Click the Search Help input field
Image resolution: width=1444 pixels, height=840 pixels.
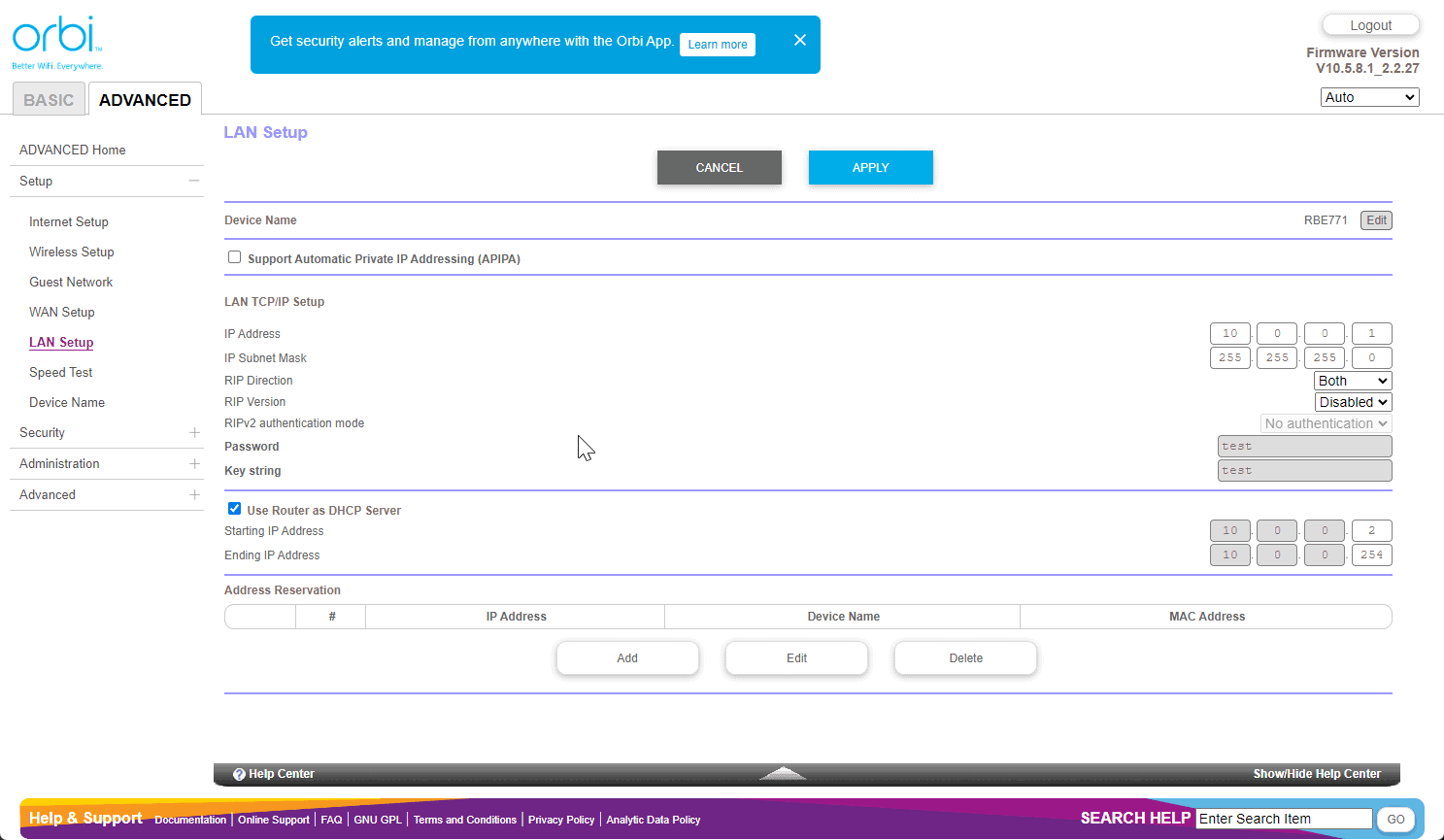pyautogui.click(x=1283, y=819)
